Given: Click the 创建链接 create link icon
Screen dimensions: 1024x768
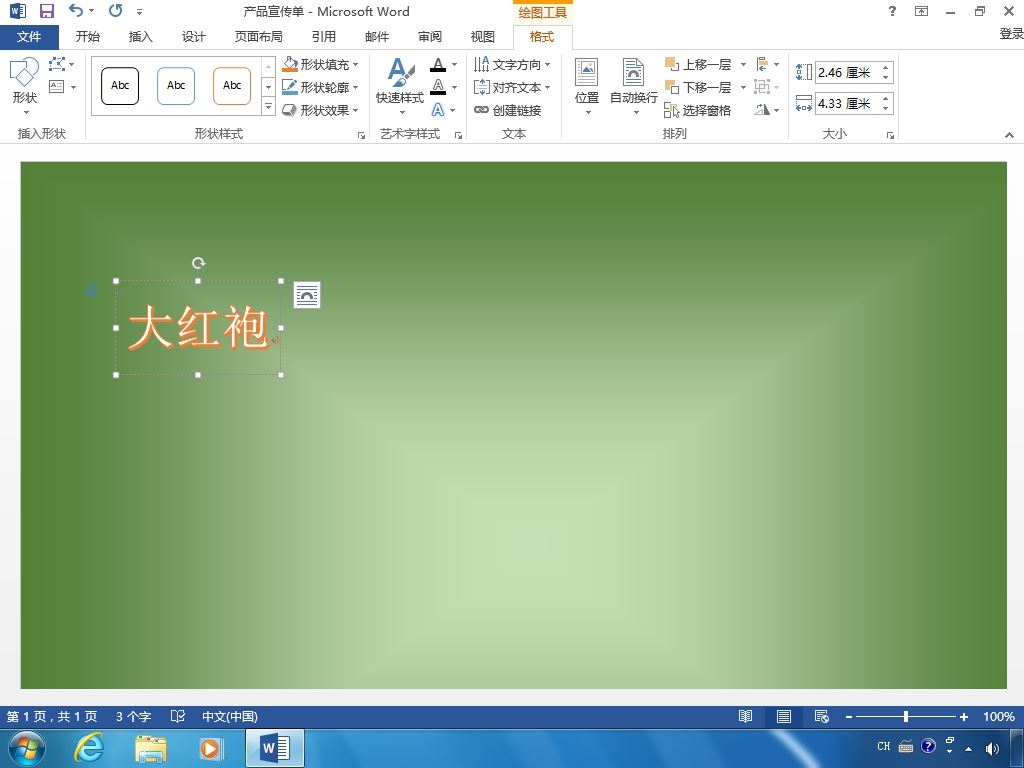Looking at the screenshot, I should coord(481,110).
